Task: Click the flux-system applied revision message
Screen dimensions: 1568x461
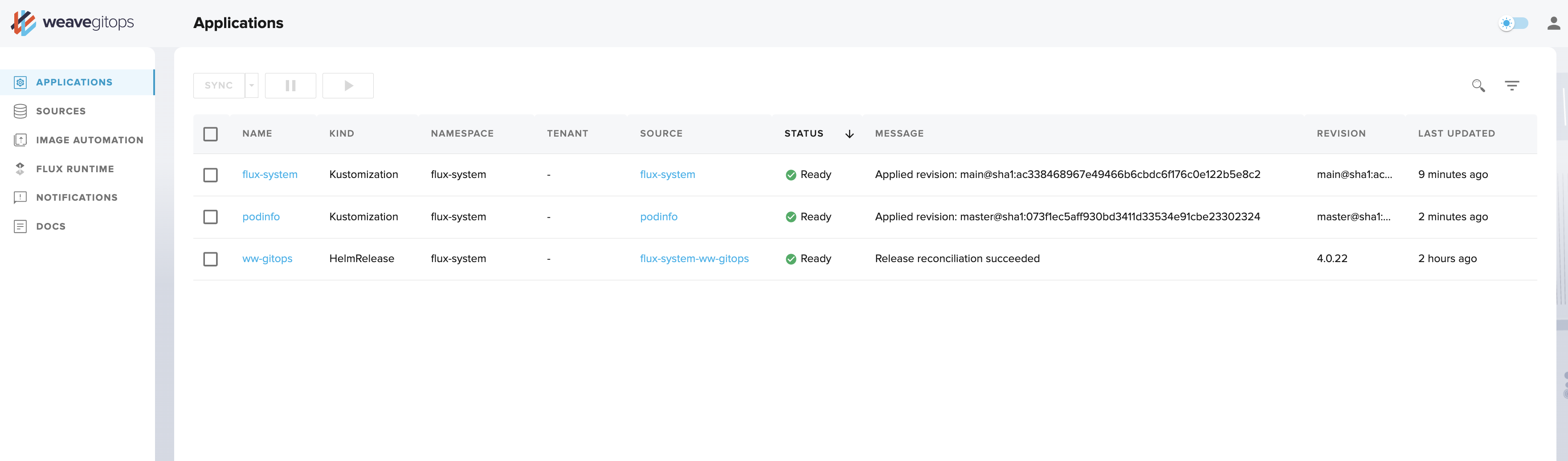Action: (1067, 174)
